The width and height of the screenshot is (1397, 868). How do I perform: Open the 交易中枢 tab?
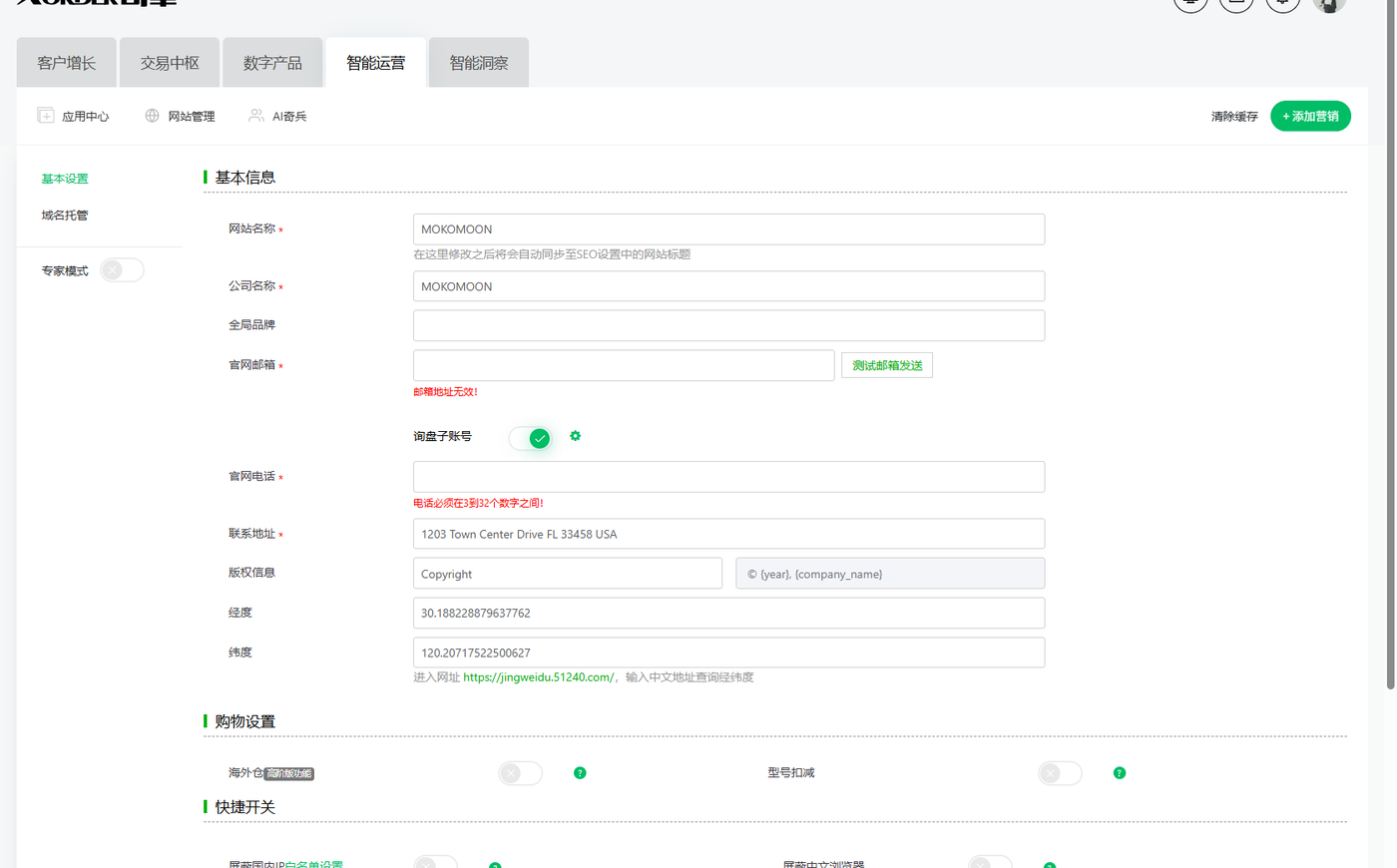click(x=170, y=63)
